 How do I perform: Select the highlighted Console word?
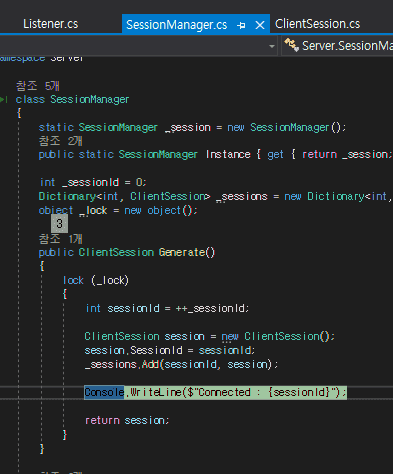pos(104,392)
